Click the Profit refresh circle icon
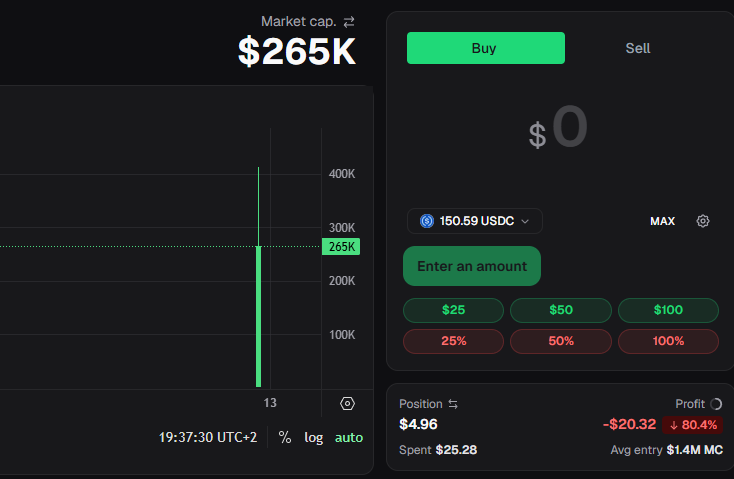734x479 pixels. 716,404
